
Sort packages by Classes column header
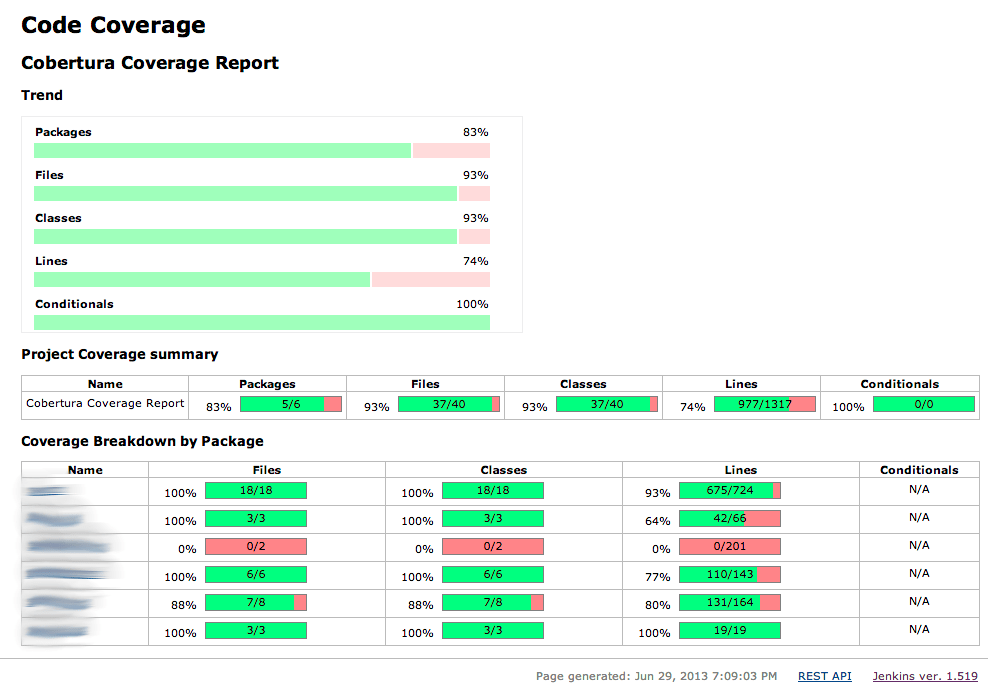tap(503, 469)
